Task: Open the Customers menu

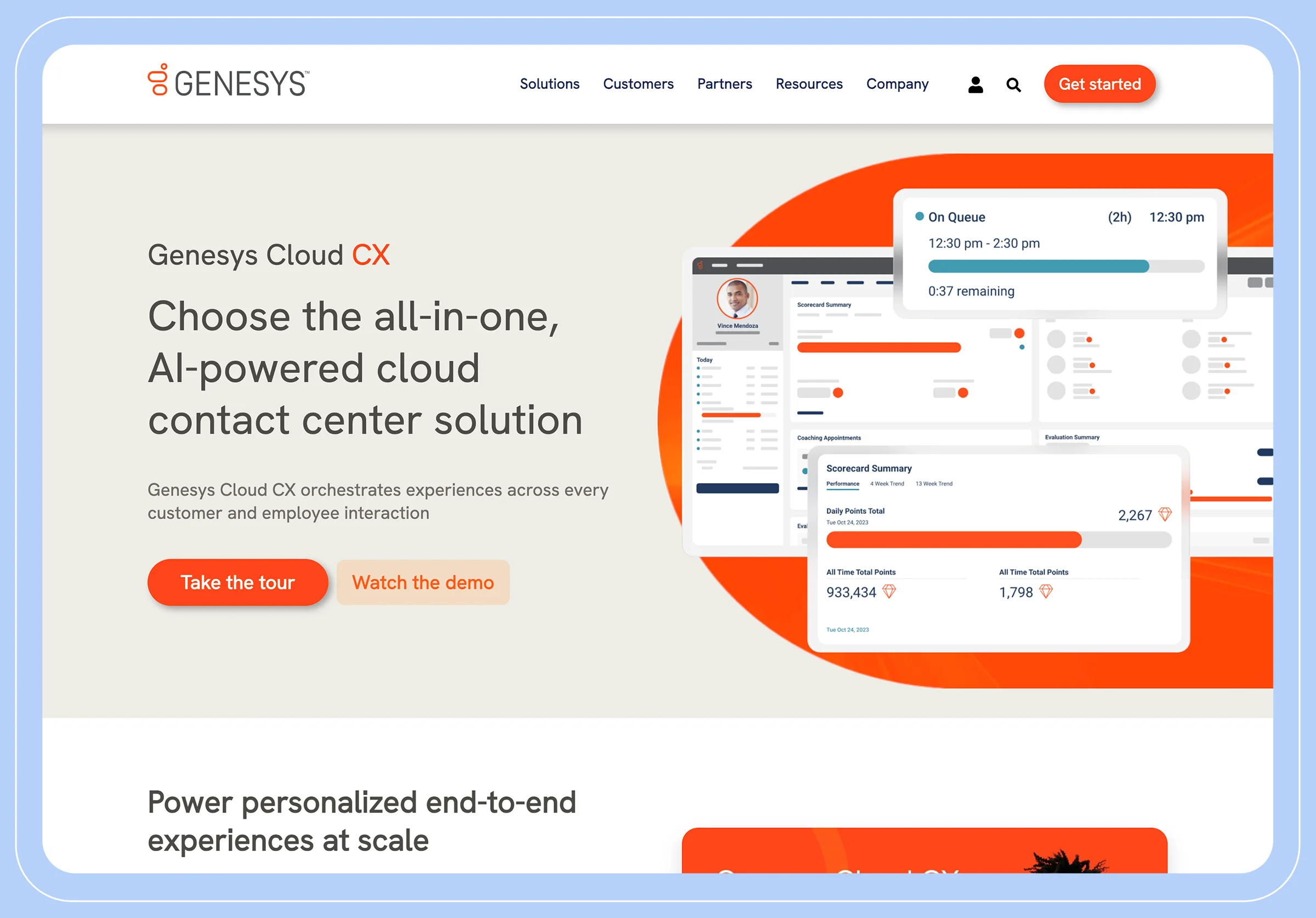Action: (638, 84)
